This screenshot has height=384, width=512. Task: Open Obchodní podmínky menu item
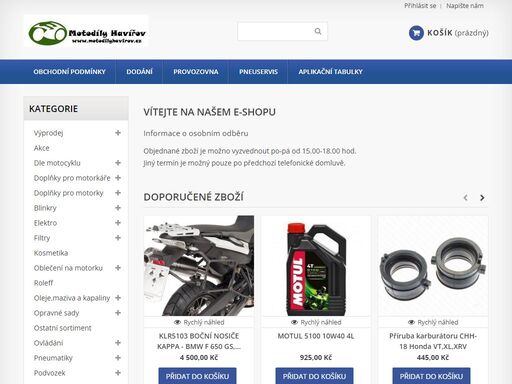tap(69, 72)
